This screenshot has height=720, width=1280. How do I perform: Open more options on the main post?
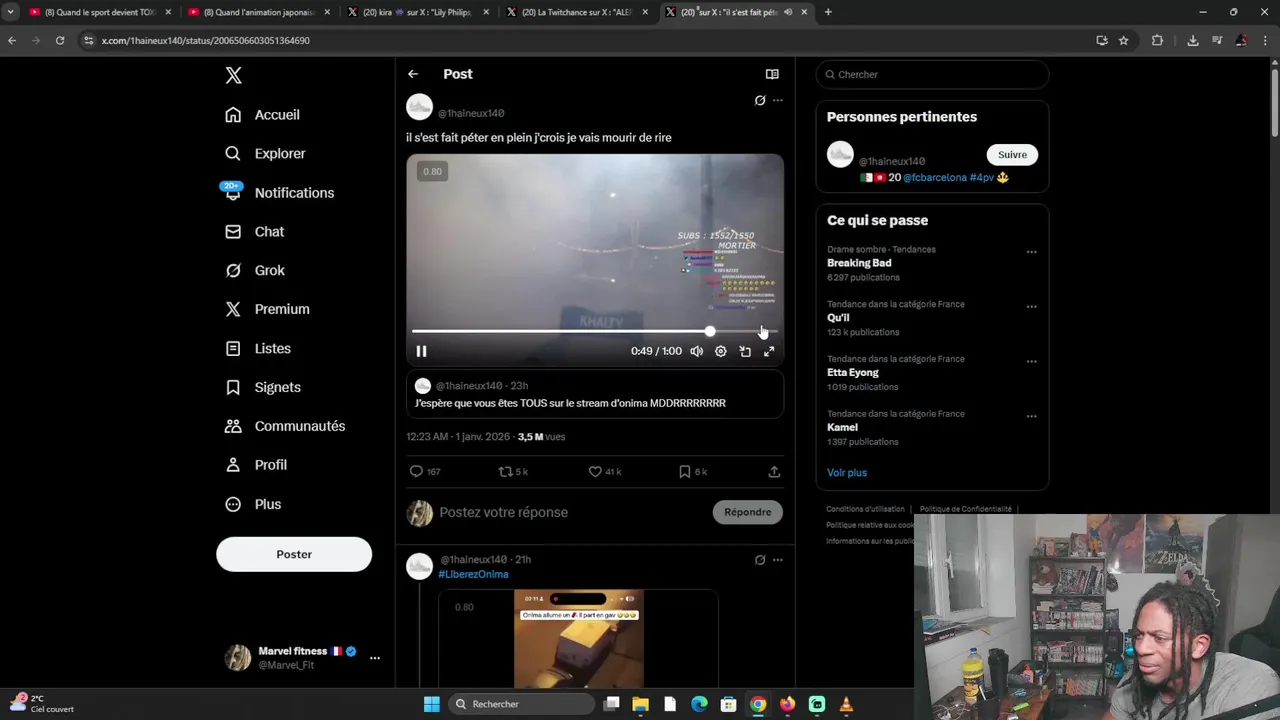click(x=778, y=100)
